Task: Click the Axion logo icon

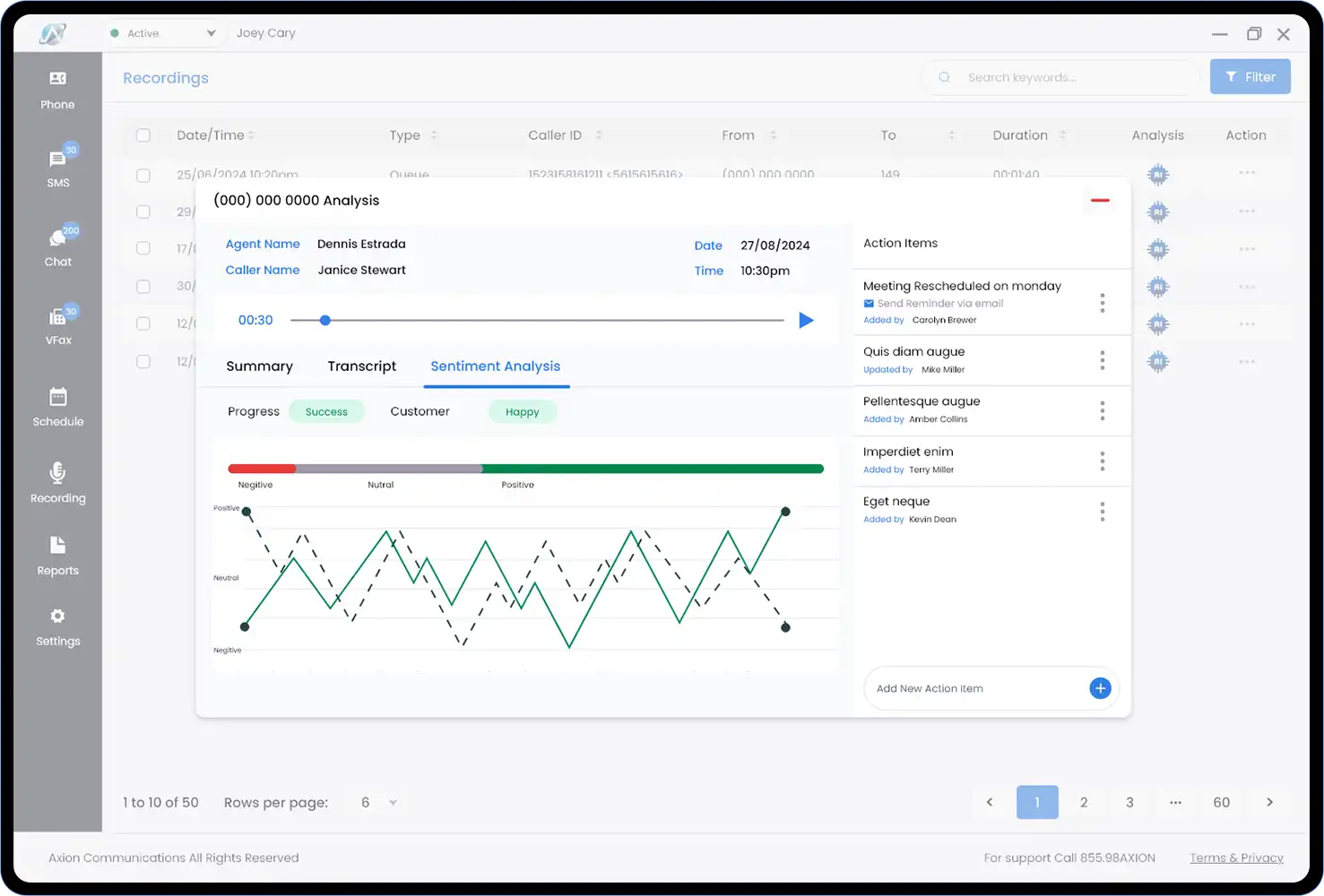Action: coord(53,34)
